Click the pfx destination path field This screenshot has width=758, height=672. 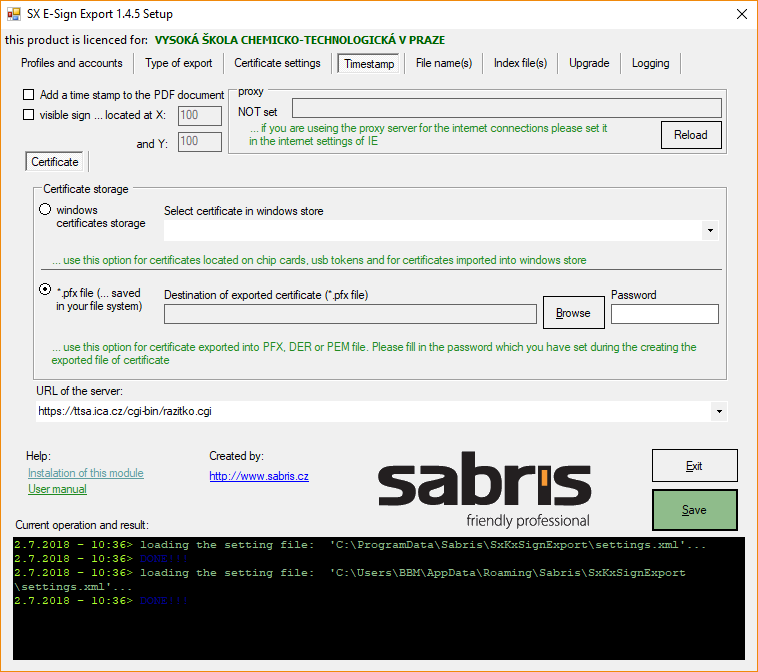pos(350,314)
